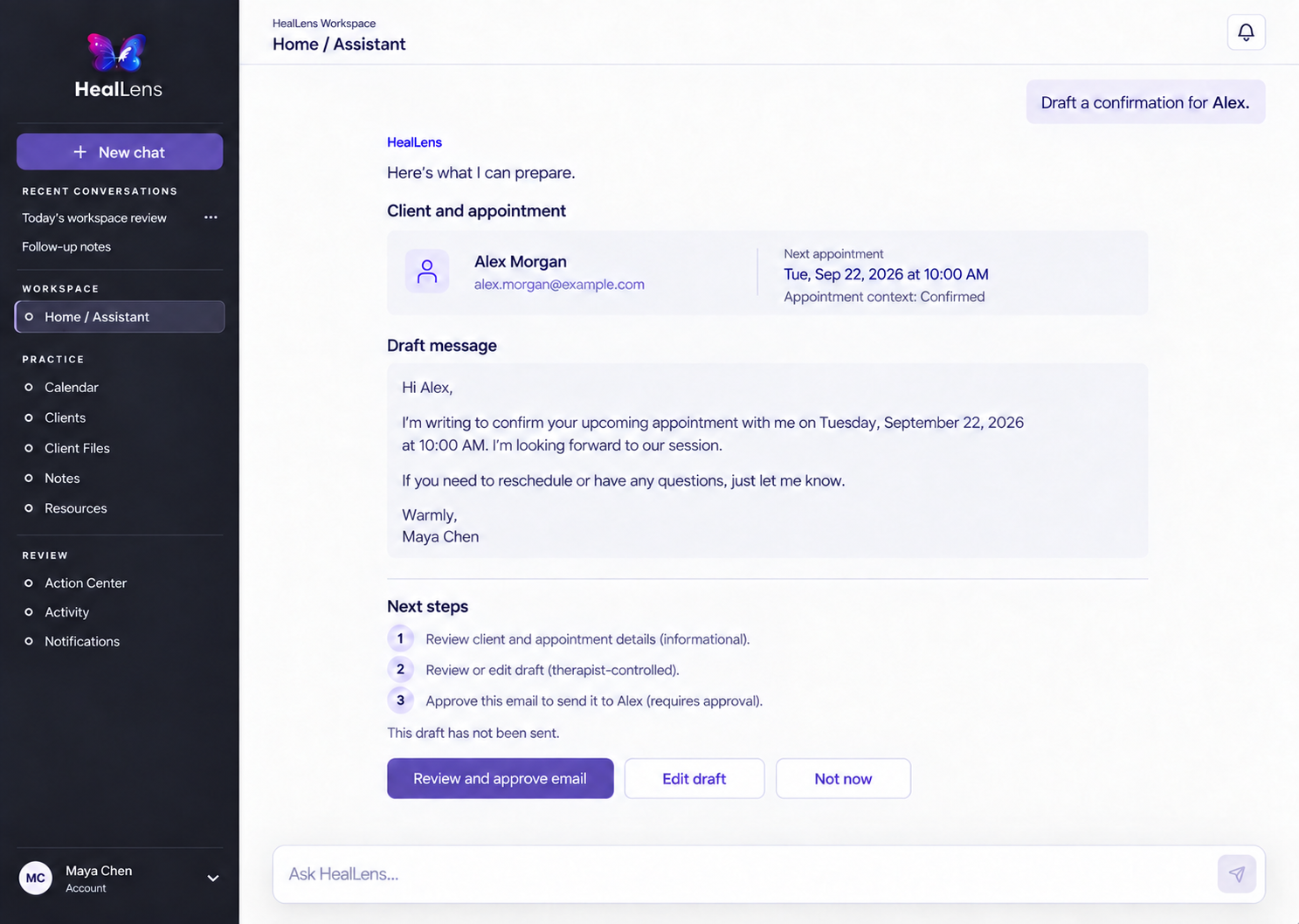Screen dimensions: 1299x924
Task: View the Activity page
Action: 67,612
